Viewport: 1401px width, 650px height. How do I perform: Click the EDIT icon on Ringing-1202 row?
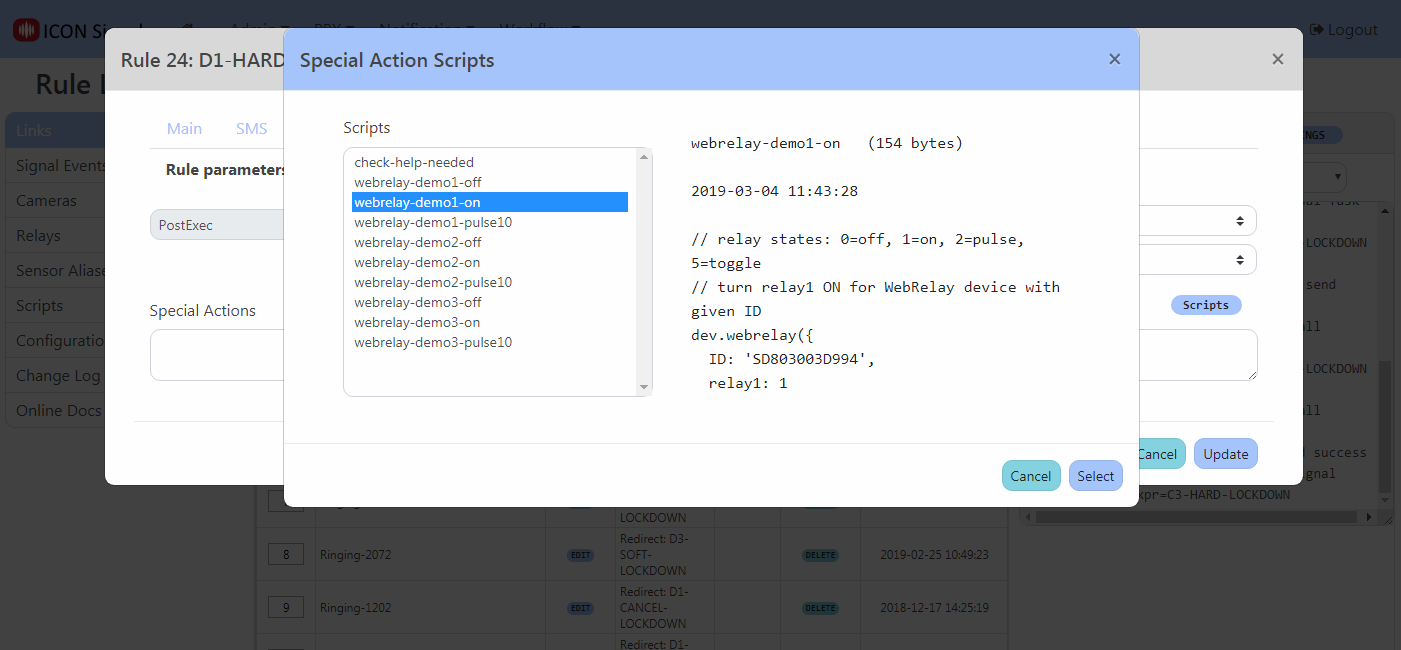coord(579,608)
